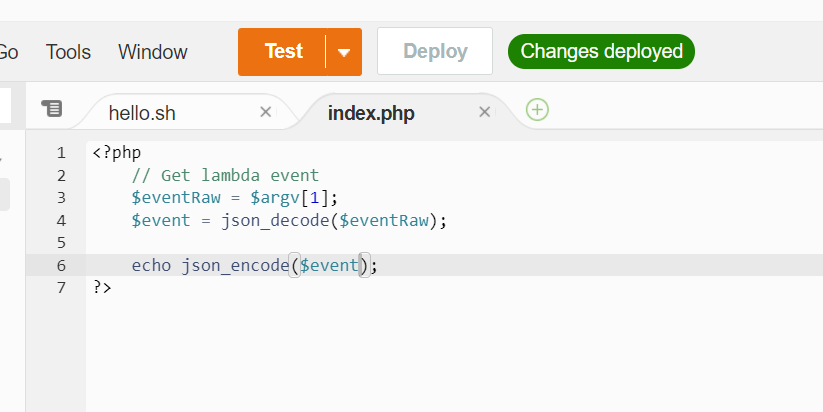
Task: Close the hello.sh tab
Action: (266, 112)
